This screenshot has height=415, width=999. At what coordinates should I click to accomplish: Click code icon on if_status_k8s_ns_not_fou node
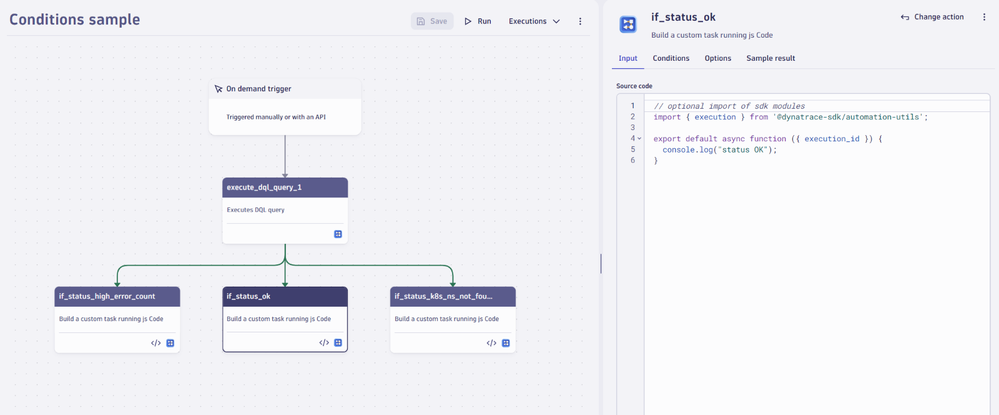[x=492, y=343]
